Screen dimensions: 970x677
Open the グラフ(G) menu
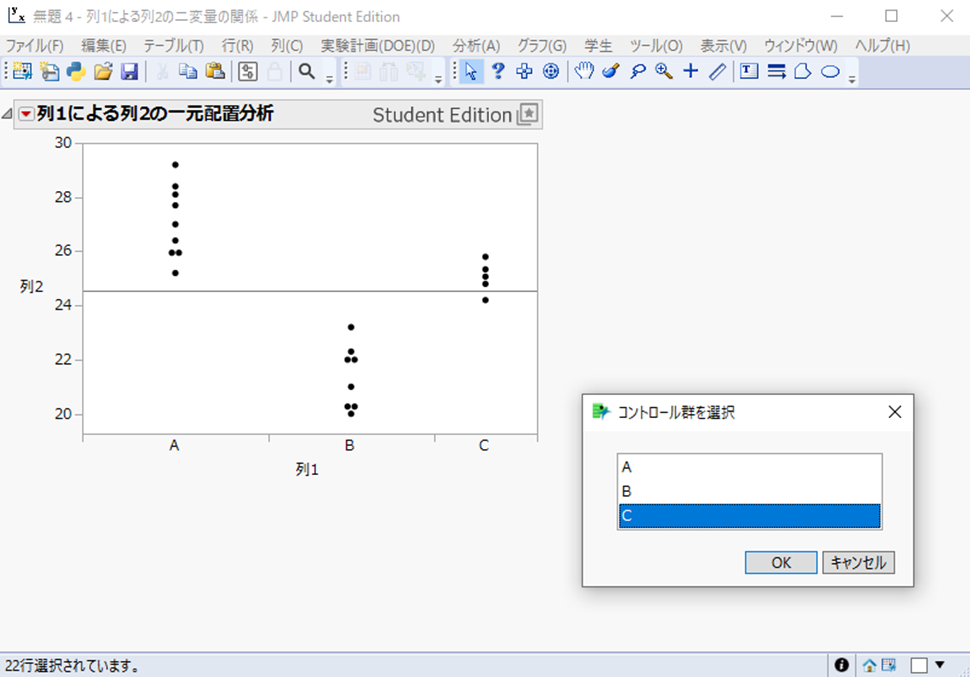point(541,46)
